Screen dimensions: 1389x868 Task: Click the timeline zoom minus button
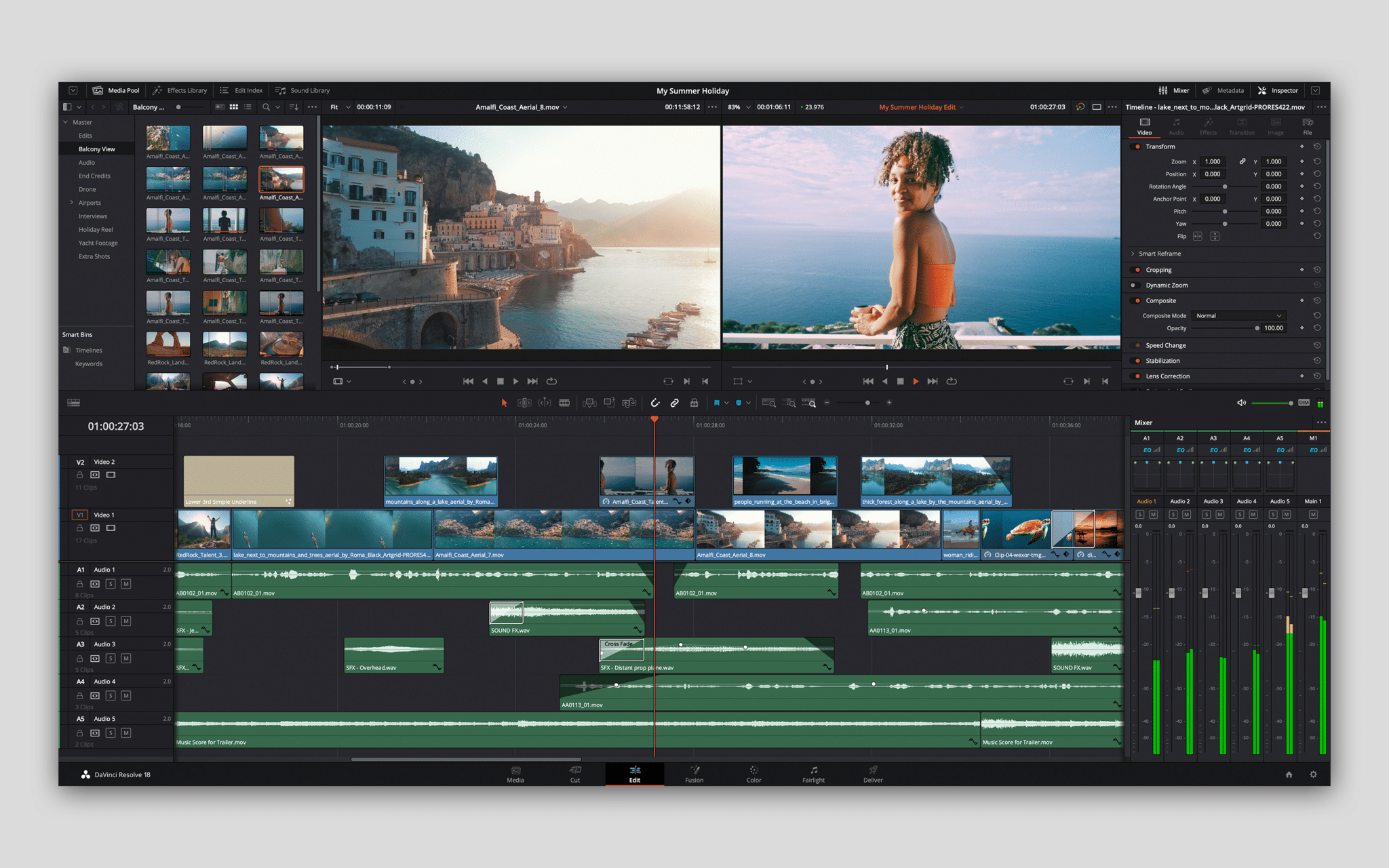coord(827,403)
